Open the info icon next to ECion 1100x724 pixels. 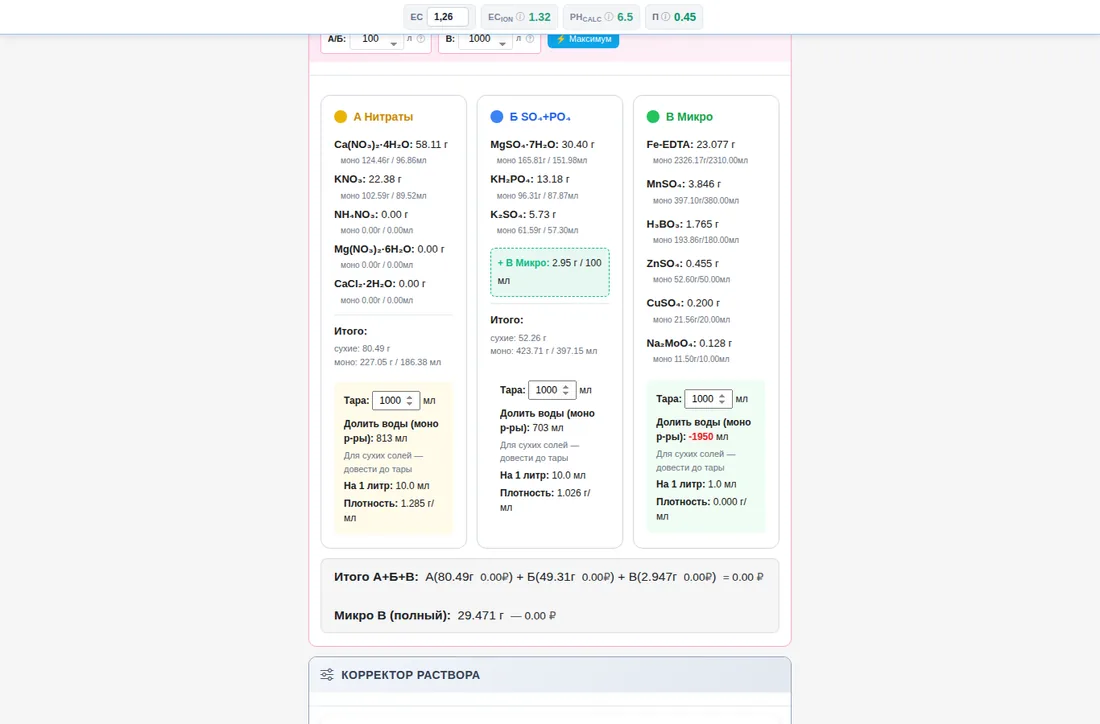pos(520,17)
